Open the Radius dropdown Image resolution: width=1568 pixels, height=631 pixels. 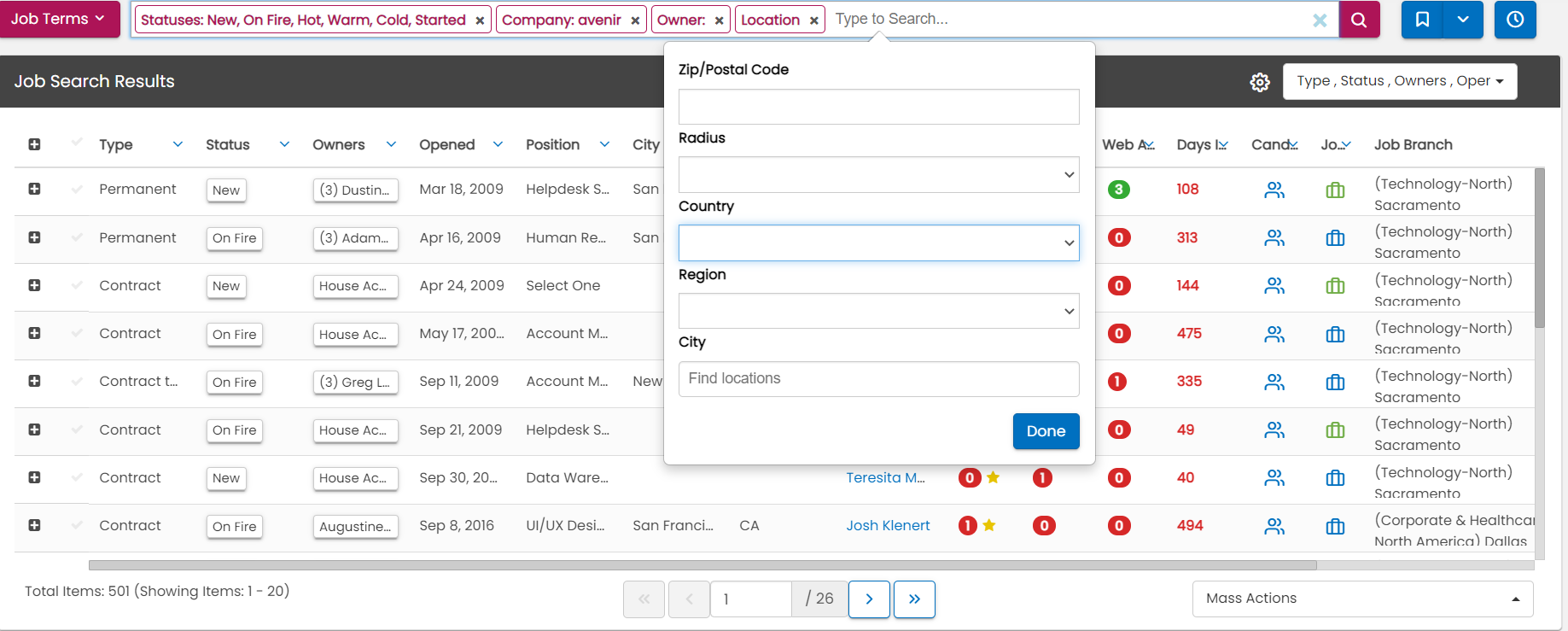[x=878, y=175]
